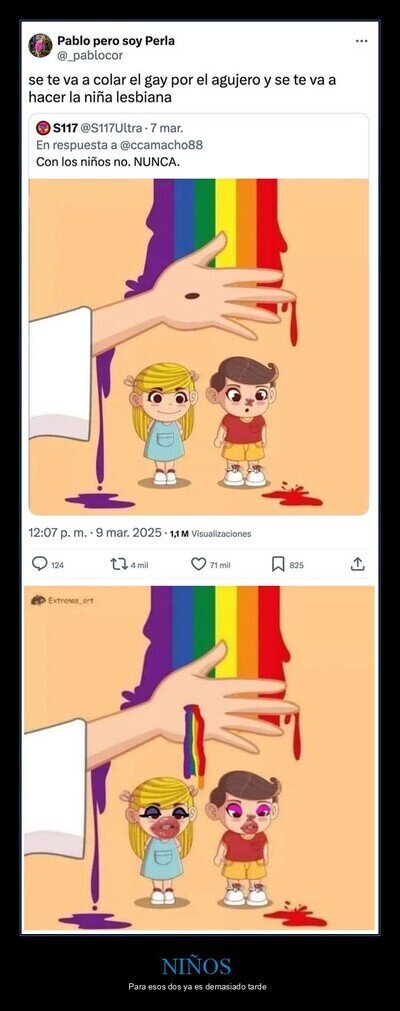Bookmark the tweet with bookmark icon

click(278, 564)
